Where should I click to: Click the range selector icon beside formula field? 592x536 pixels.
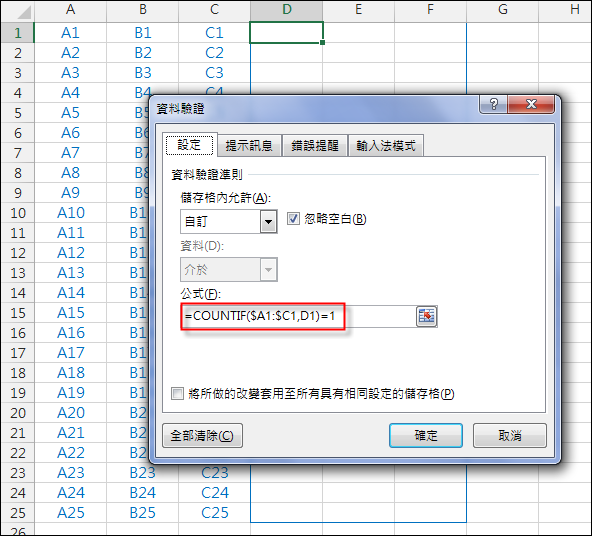click(x=427, y=316)
